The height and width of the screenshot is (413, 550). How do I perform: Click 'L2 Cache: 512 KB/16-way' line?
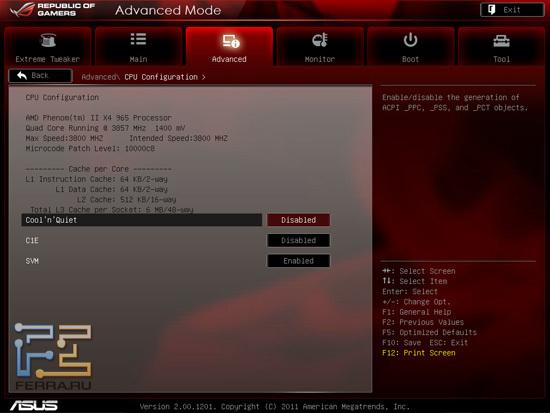126,199
